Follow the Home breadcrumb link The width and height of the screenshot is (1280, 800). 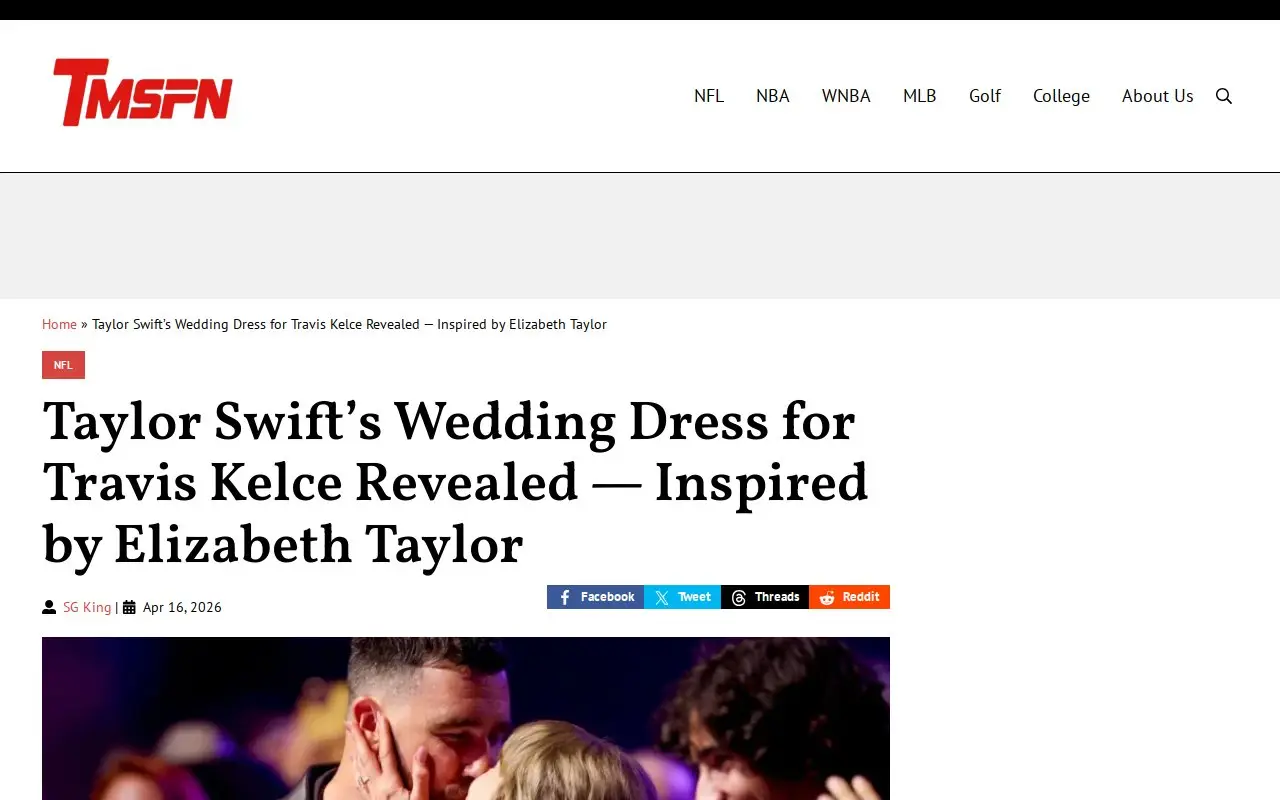pos(59,324)
